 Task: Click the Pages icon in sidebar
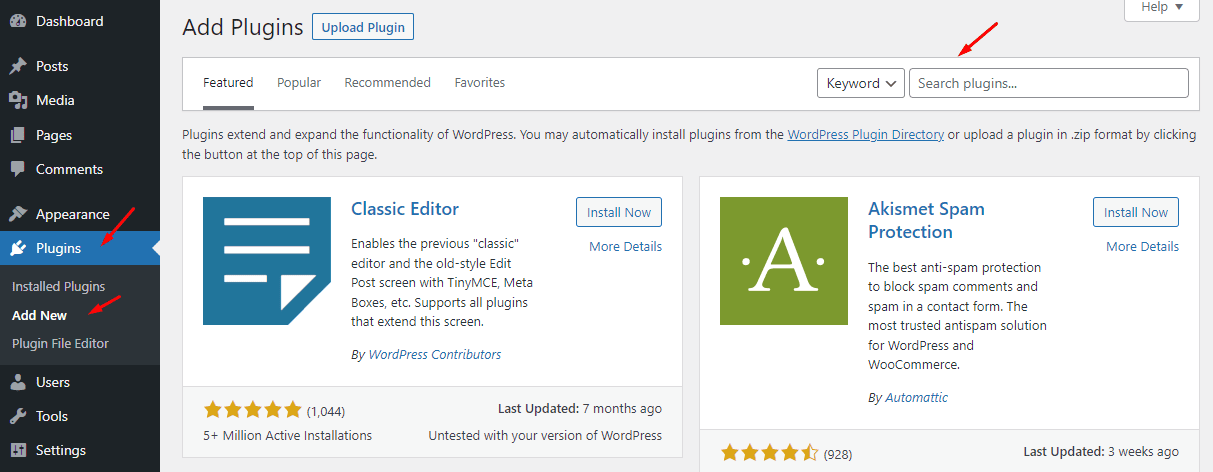point(18,135)
